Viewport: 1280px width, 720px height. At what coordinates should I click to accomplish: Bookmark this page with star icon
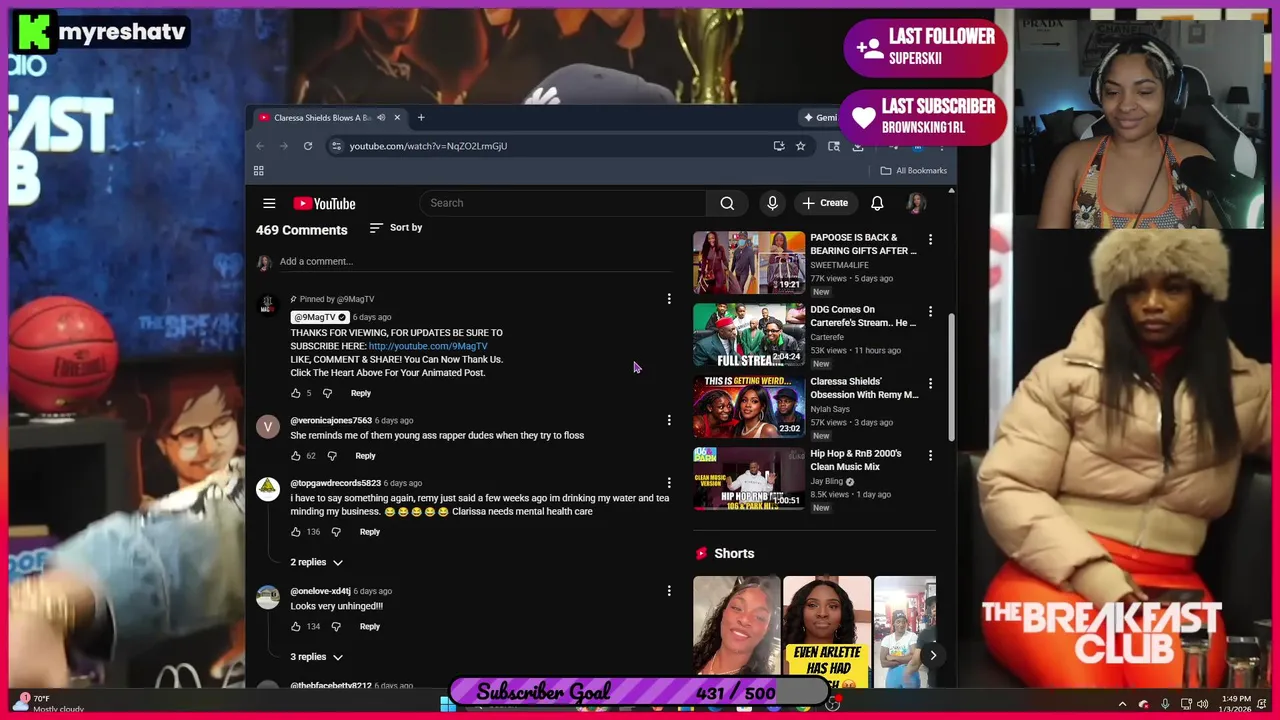click(800, 146)
